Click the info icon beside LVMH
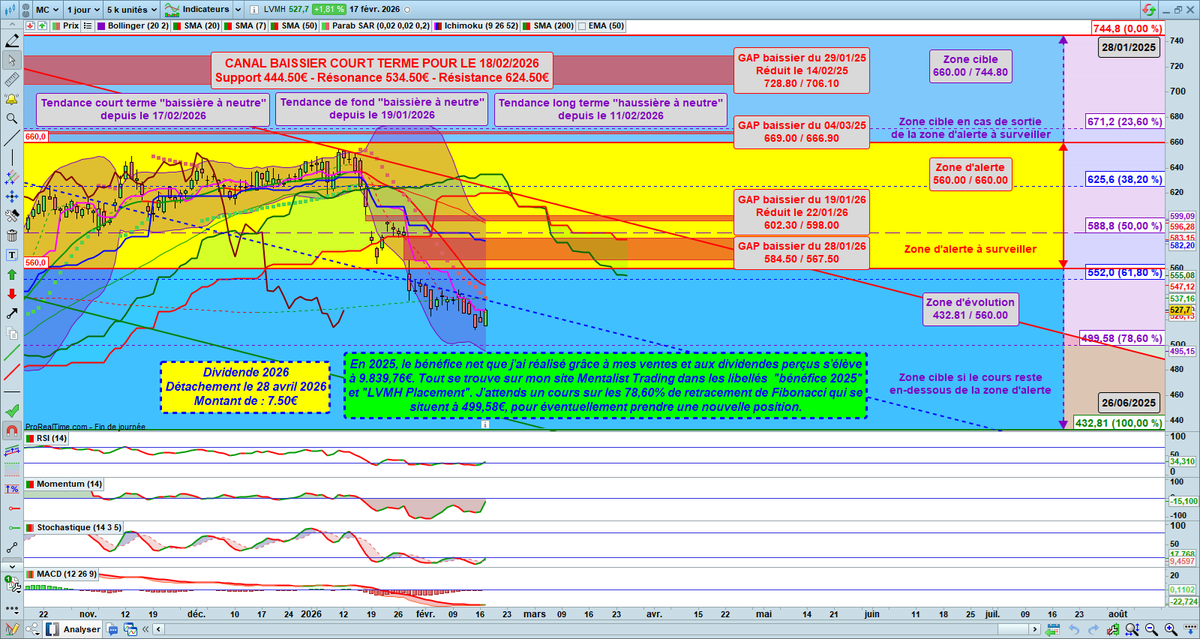The width and height of the screenshot is (1200, 639). 254,9
